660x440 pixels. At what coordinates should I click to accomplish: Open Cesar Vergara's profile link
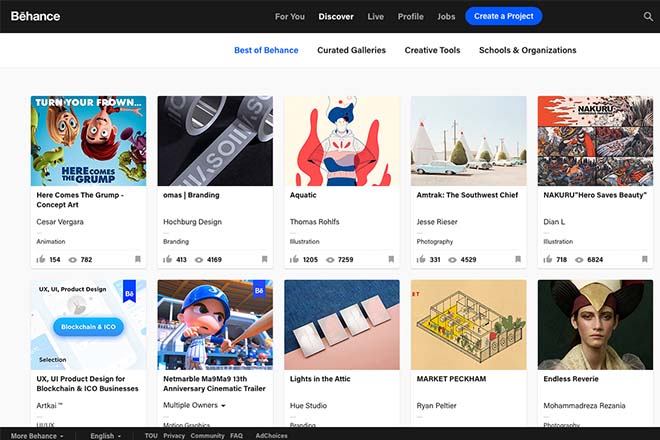(60, 221)
